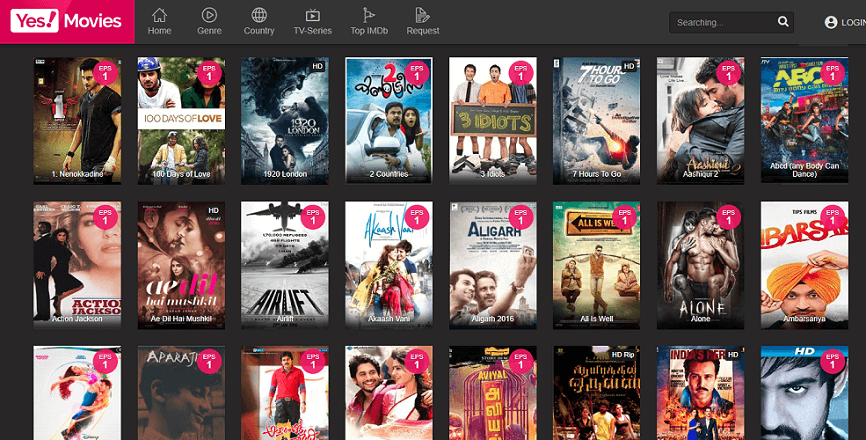Open Action Jackson movie poster

click(x=77, y=265)
